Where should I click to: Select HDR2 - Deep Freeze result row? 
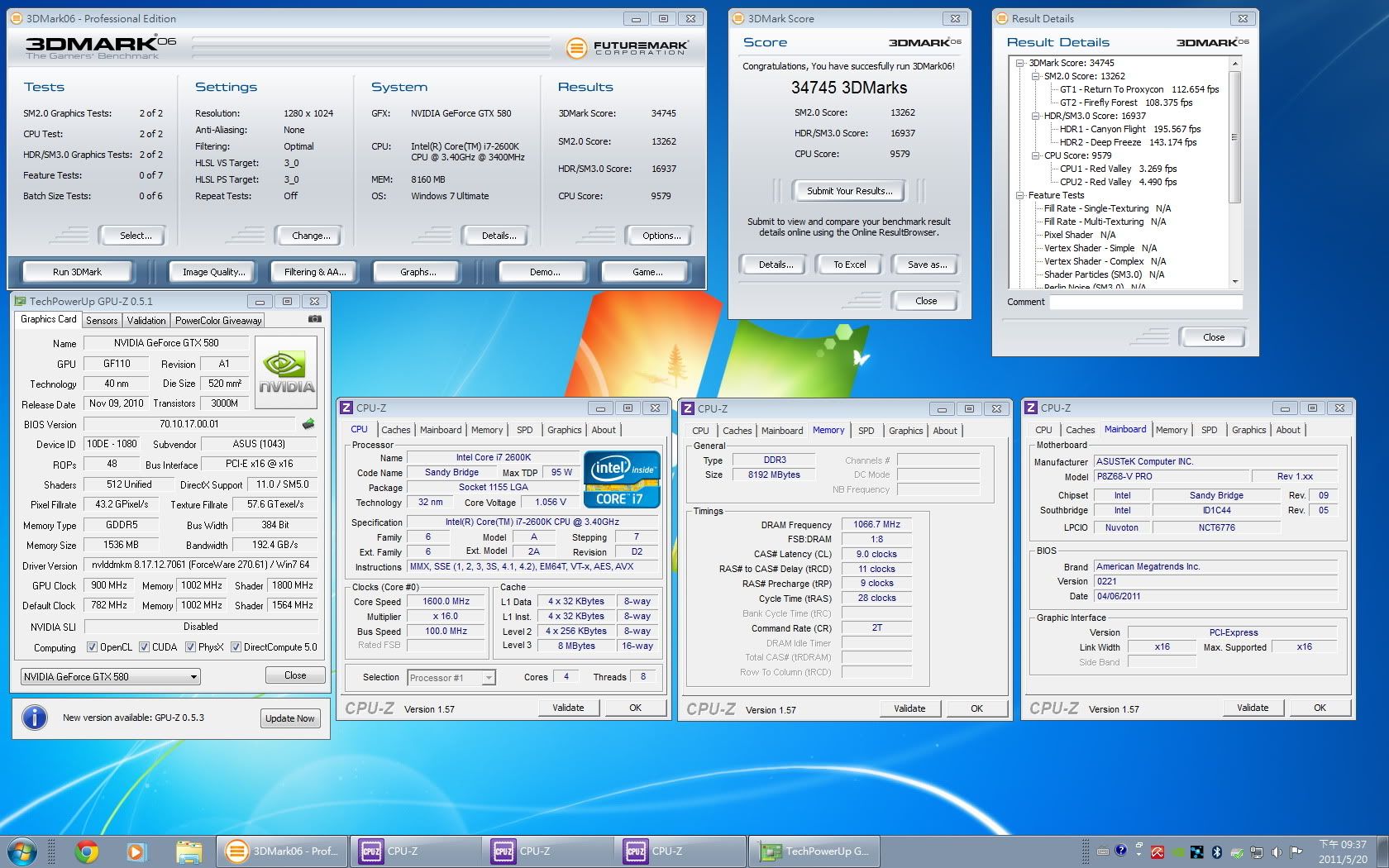coord(1128,142)
